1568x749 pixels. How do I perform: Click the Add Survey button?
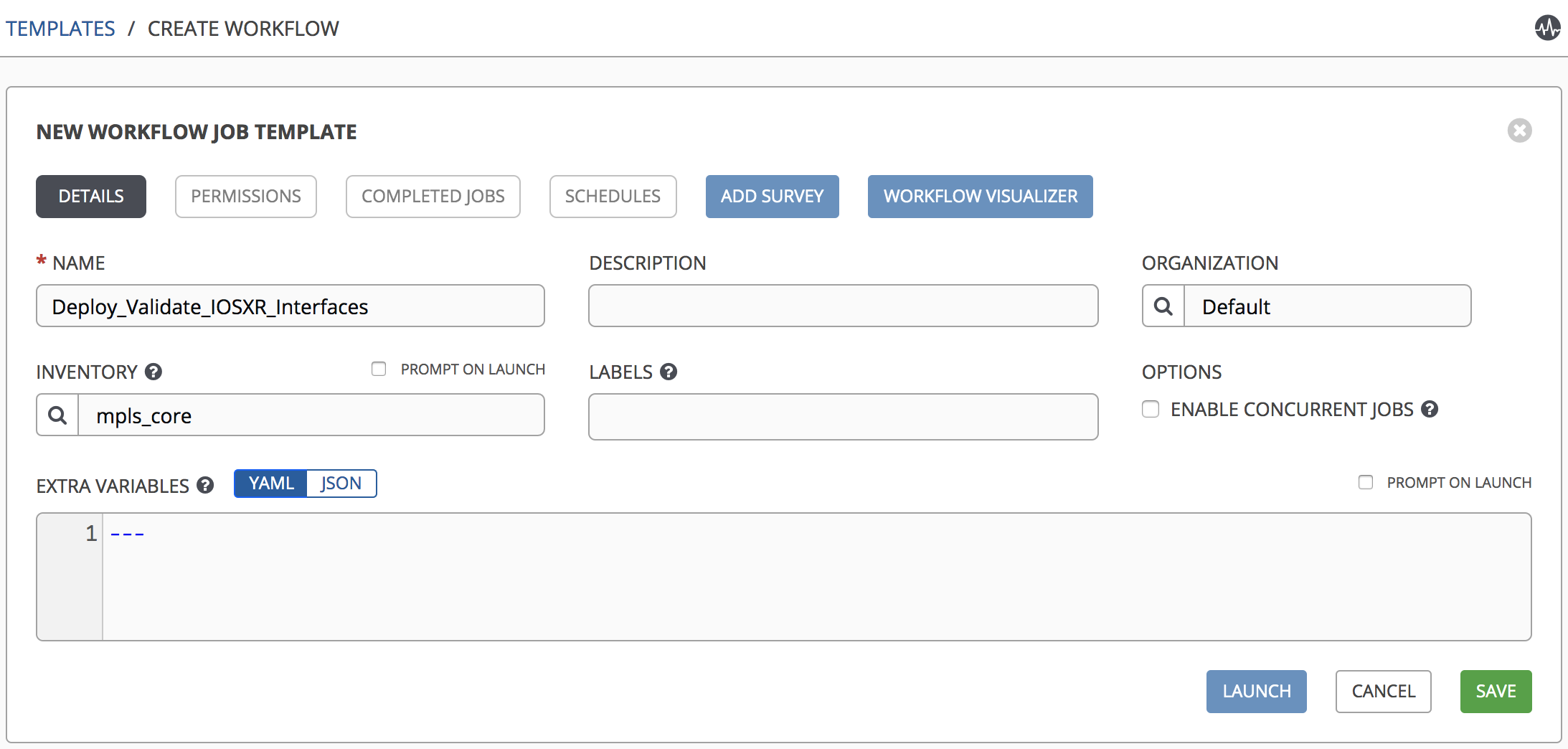(773, 197)
